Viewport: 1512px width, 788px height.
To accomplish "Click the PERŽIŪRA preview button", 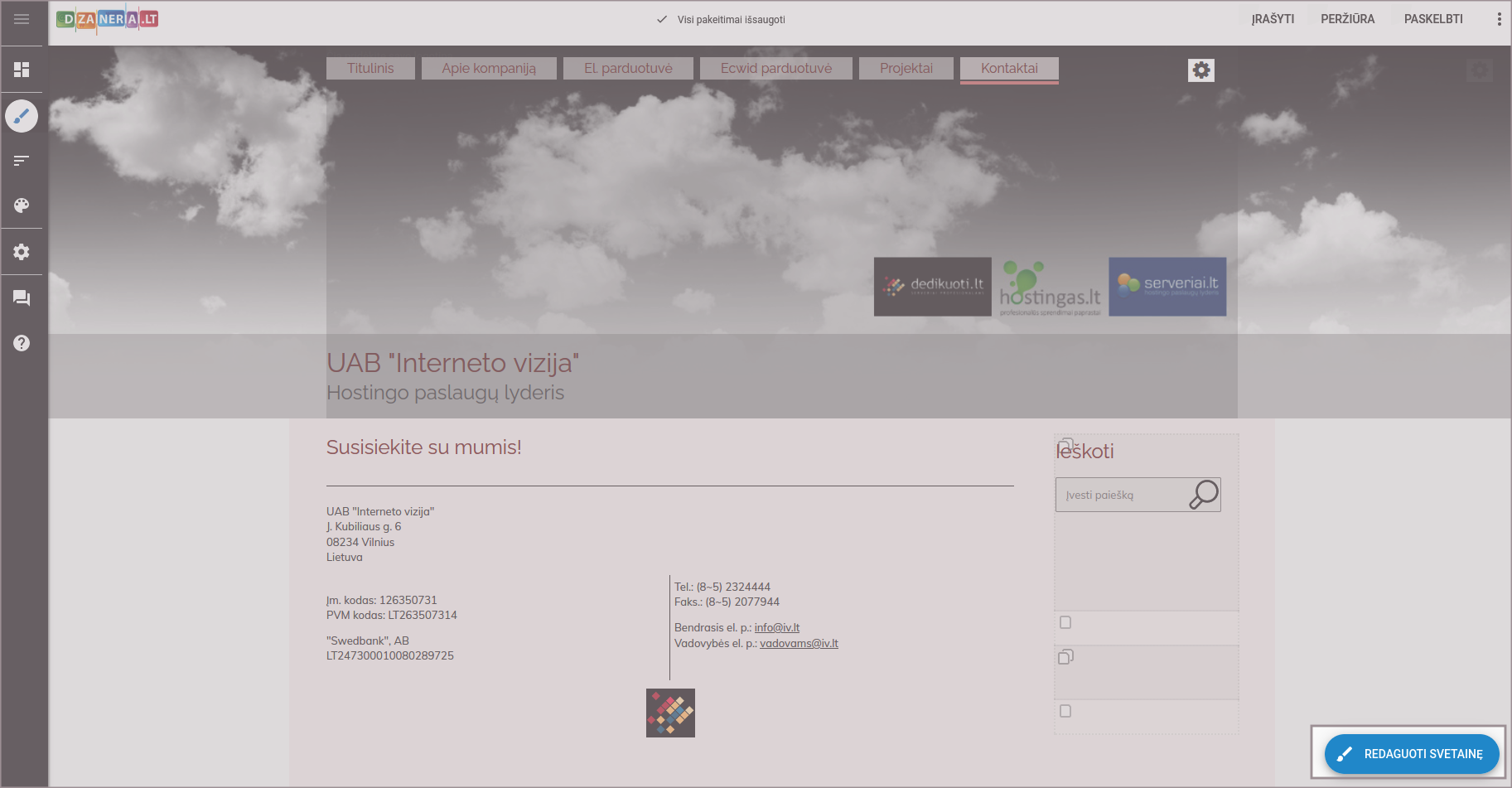I will pyautogui.click(x=1347, y=19).
